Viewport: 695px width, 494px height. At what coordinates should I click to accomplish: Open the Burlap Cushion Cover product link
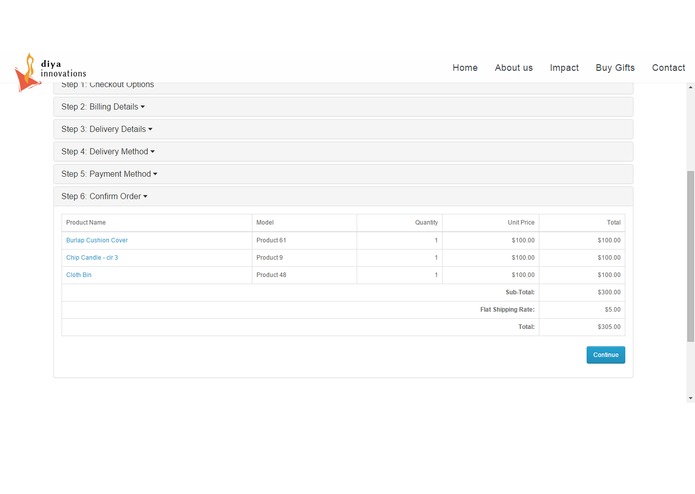(97, 240)
